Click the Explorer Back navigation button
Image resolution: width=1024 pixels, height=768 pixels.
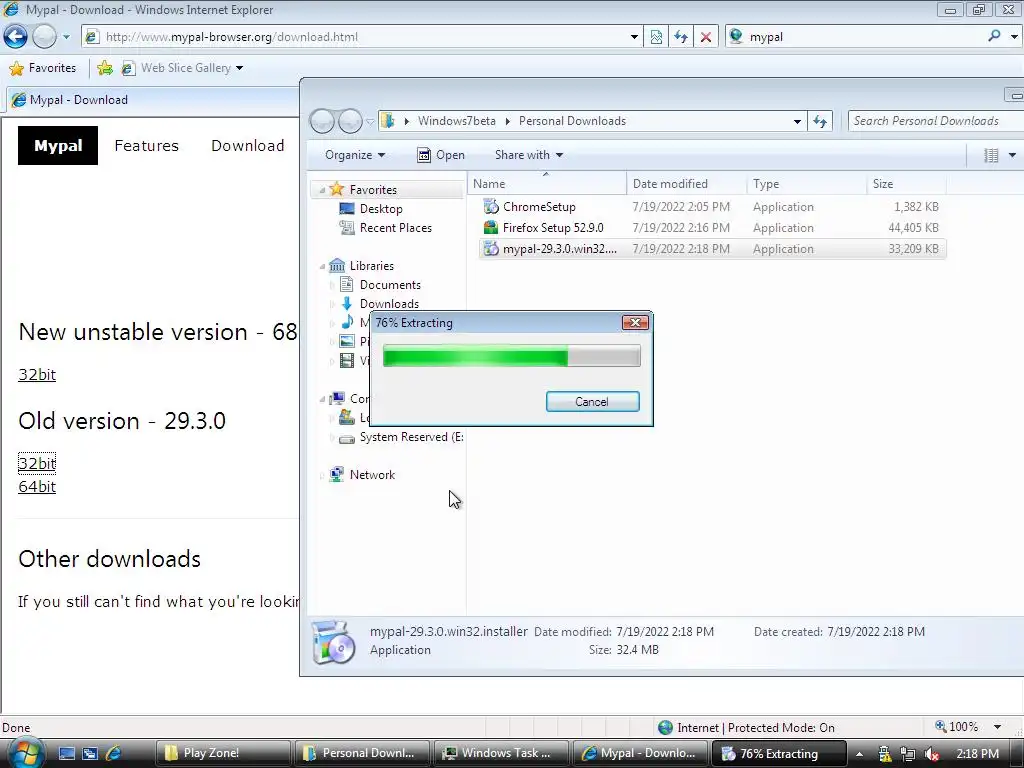[x=322, y=121]
